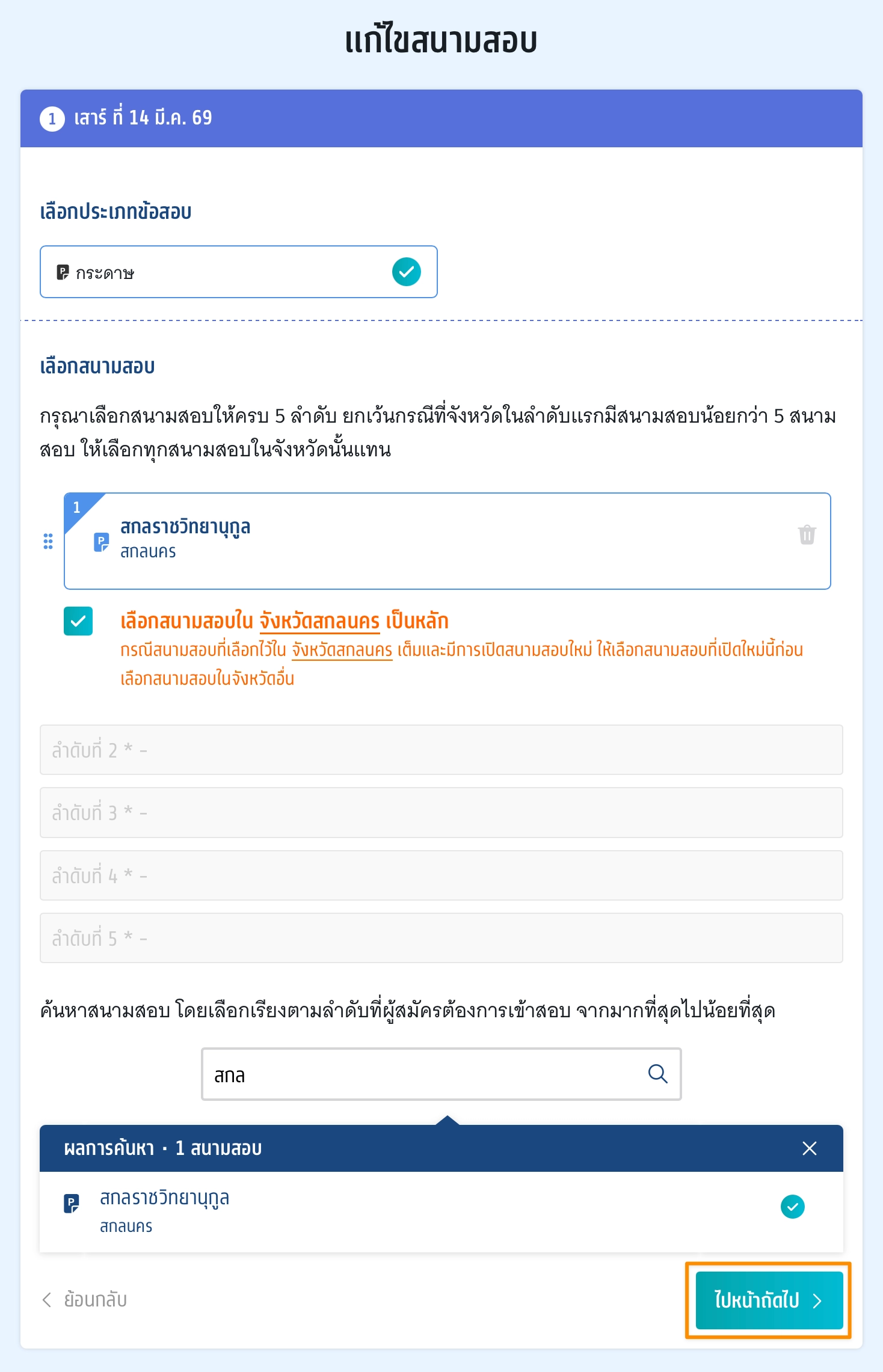Click the search magnifier icon
883x1372 pixels.
(x=657, y=1074)
